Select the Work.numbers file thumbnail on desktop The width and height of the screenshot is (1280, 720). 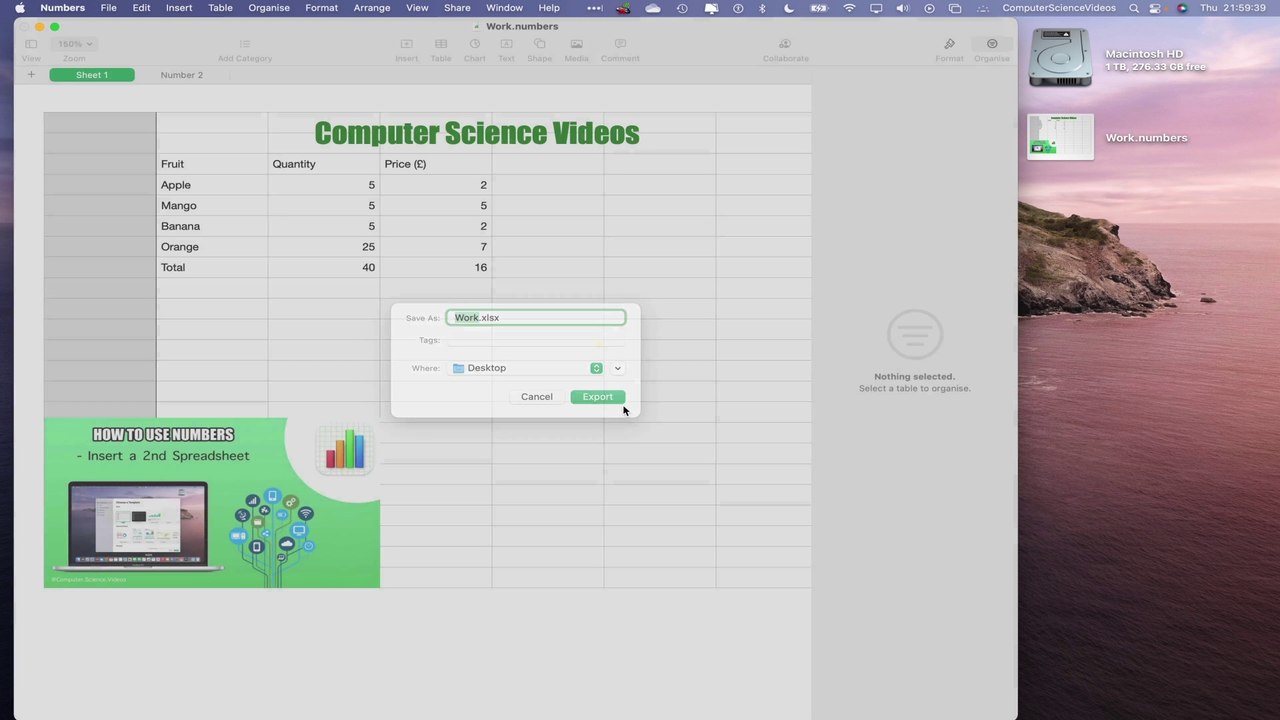[x=1061, y=137]
